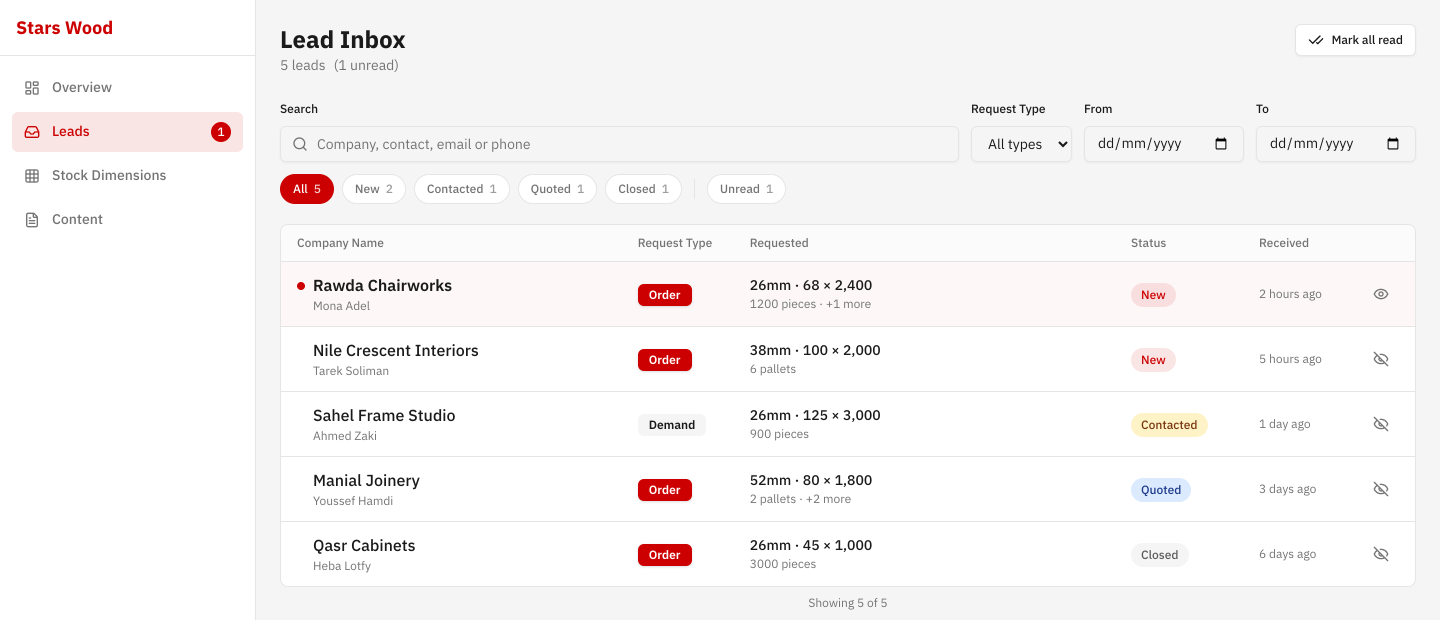Click the '2 hours ago' received time
The width and height of the screenshot is (1440, 620).
click(1290, 294)
